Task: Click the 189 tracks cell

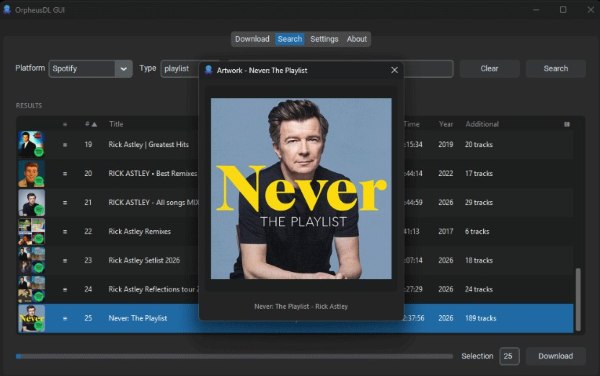Action: click(x=481, y=318)
